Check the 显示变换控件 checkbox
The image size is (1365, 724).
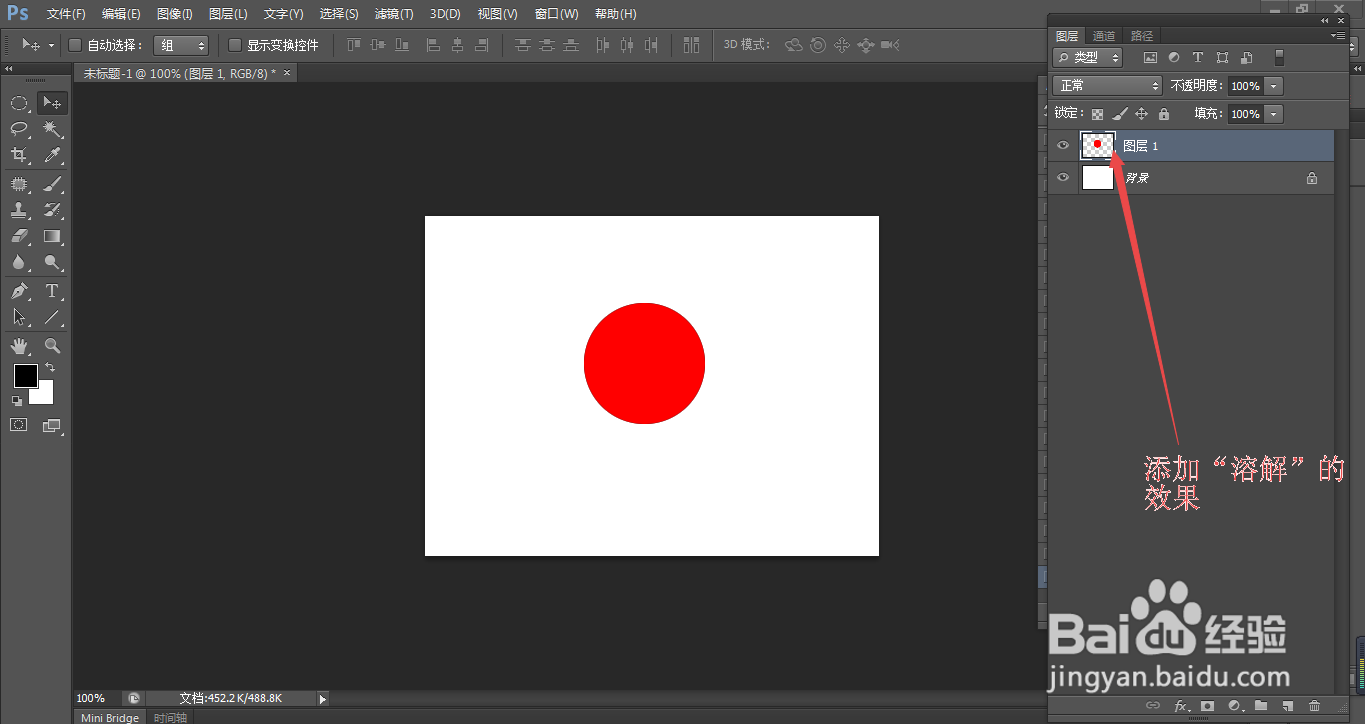pos(235,45)
